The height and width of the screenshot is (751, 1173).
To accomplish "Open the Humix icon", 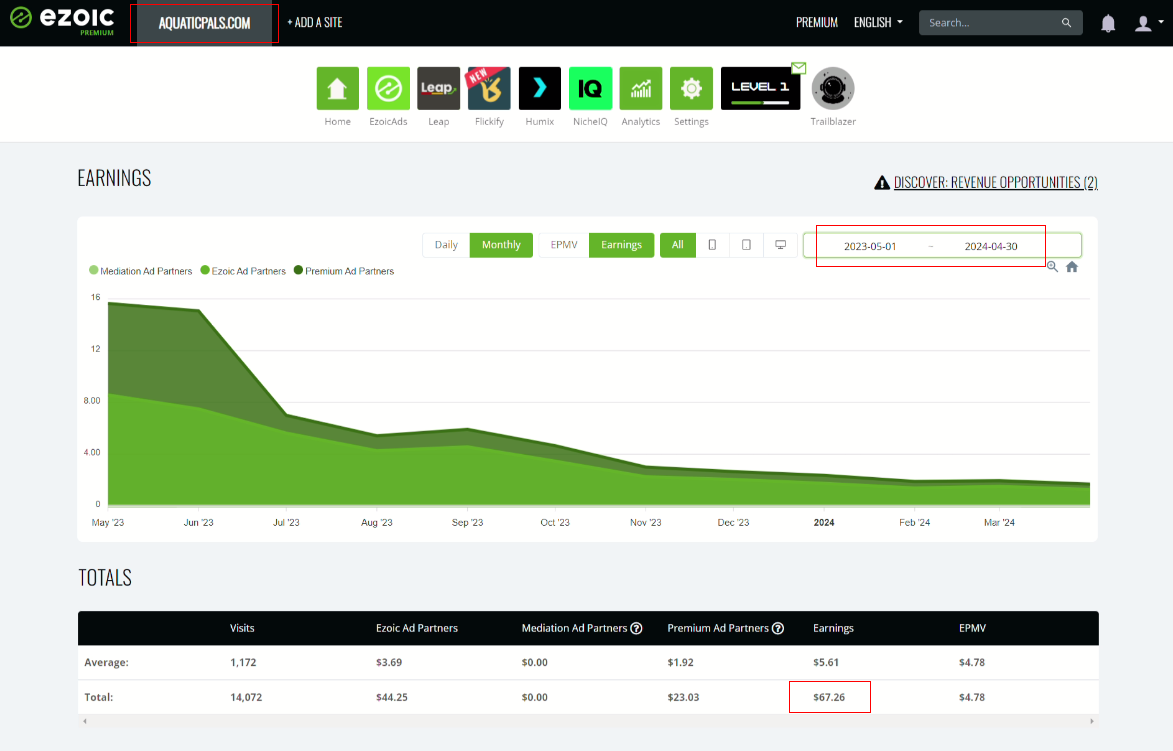I will (x=539, y=88).
